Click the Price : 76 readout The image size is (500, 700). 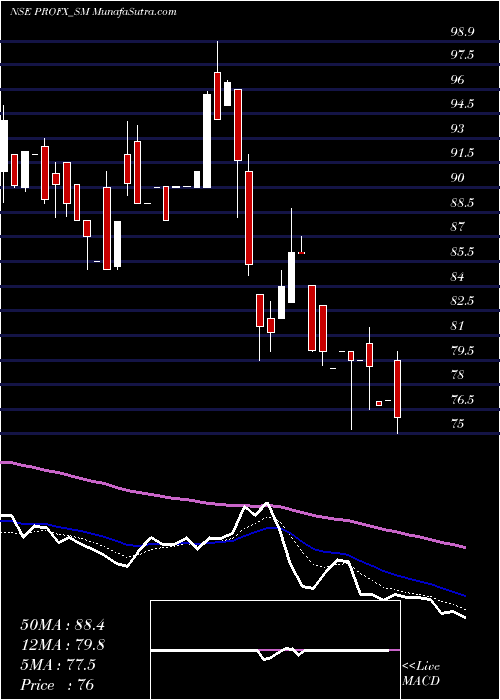coord(56,684)
